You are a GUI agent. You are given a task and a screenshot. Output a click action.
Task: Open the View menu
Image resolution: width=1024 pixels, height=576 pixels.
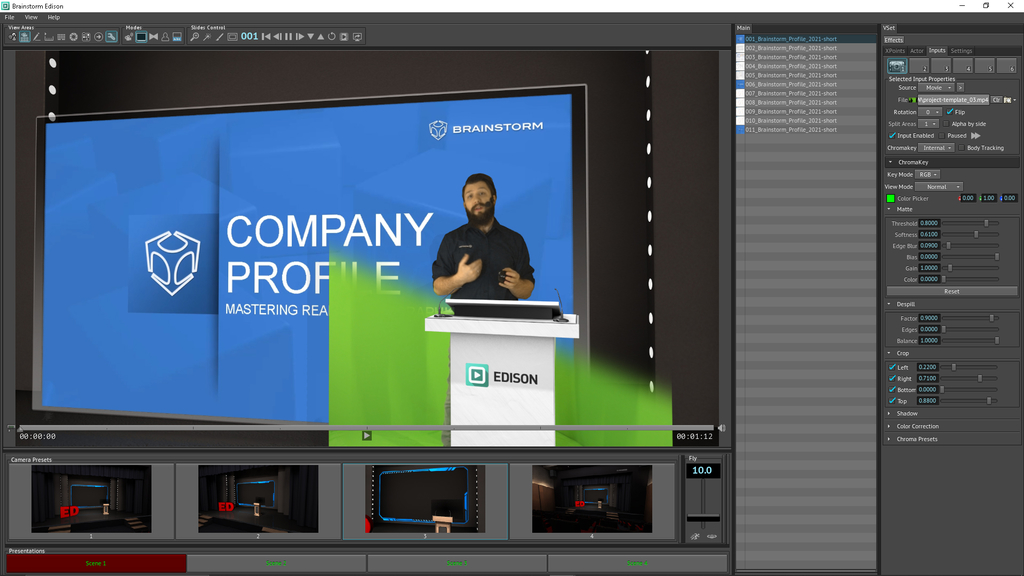point(31,17)
